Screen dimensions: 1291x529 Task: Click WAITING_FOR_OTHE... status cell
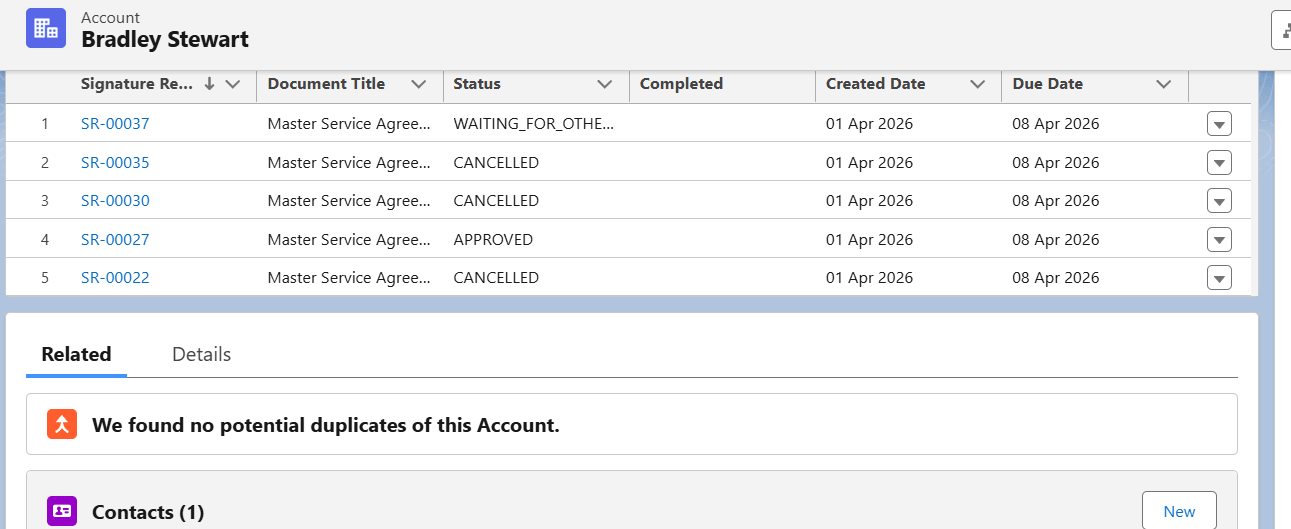click(x=534, y=124)
